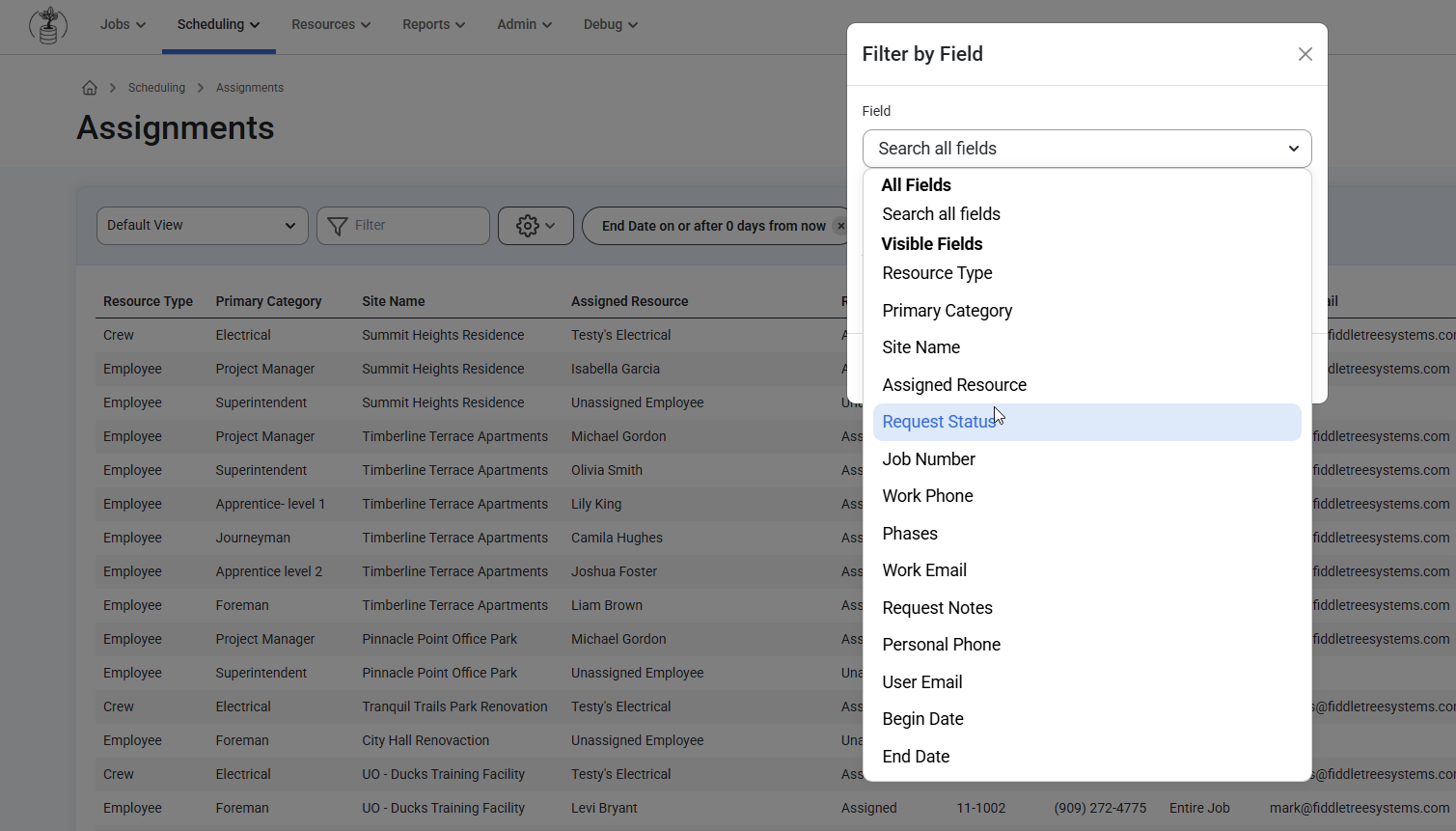Sort by Resource Type column header
Screen dimensions: 1456x831
[x=148, y=301]
